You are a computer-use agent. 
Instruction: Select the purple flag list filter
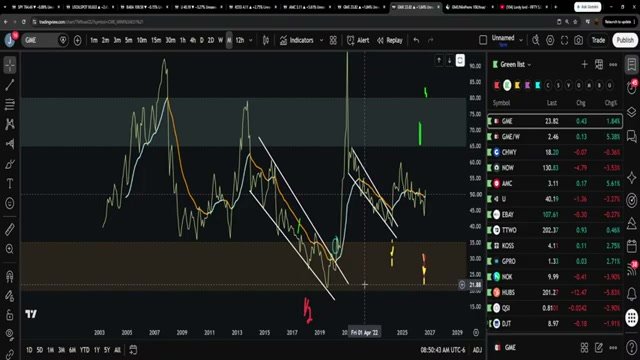point(527,85)
